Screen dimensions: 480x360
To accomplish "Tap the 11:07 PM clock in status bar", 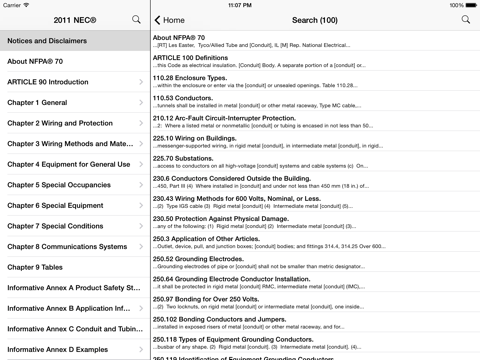I will 240,5.
